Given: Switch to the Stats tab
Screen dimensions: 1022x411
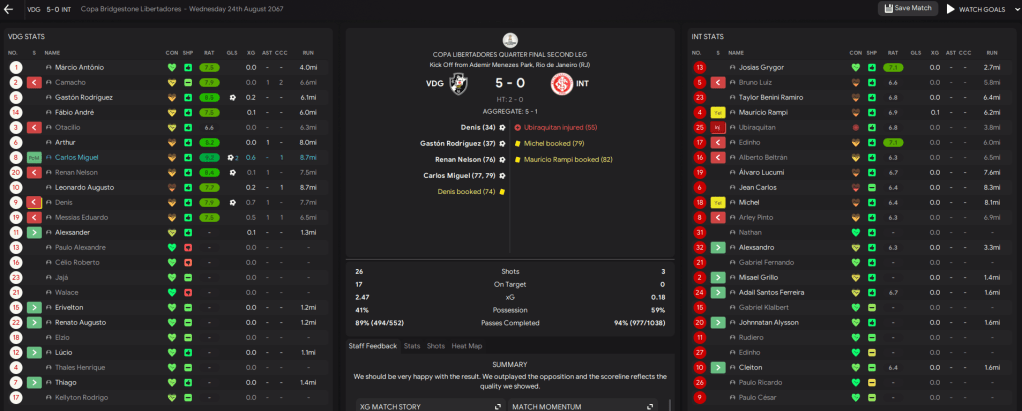Looking at the screenshot, I should 412,346.
